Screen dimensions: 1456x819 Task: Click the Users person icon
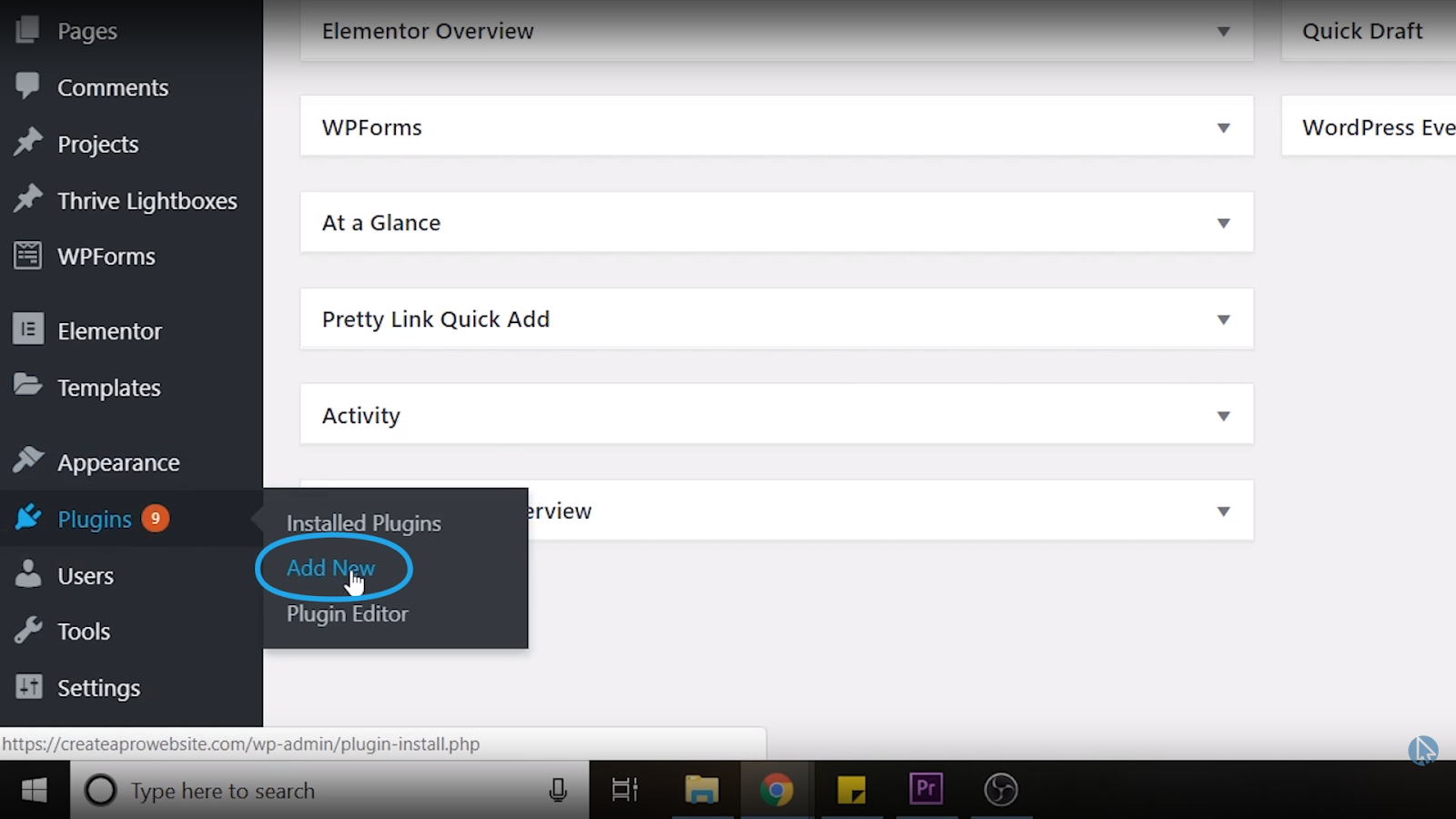pos(28,573)
